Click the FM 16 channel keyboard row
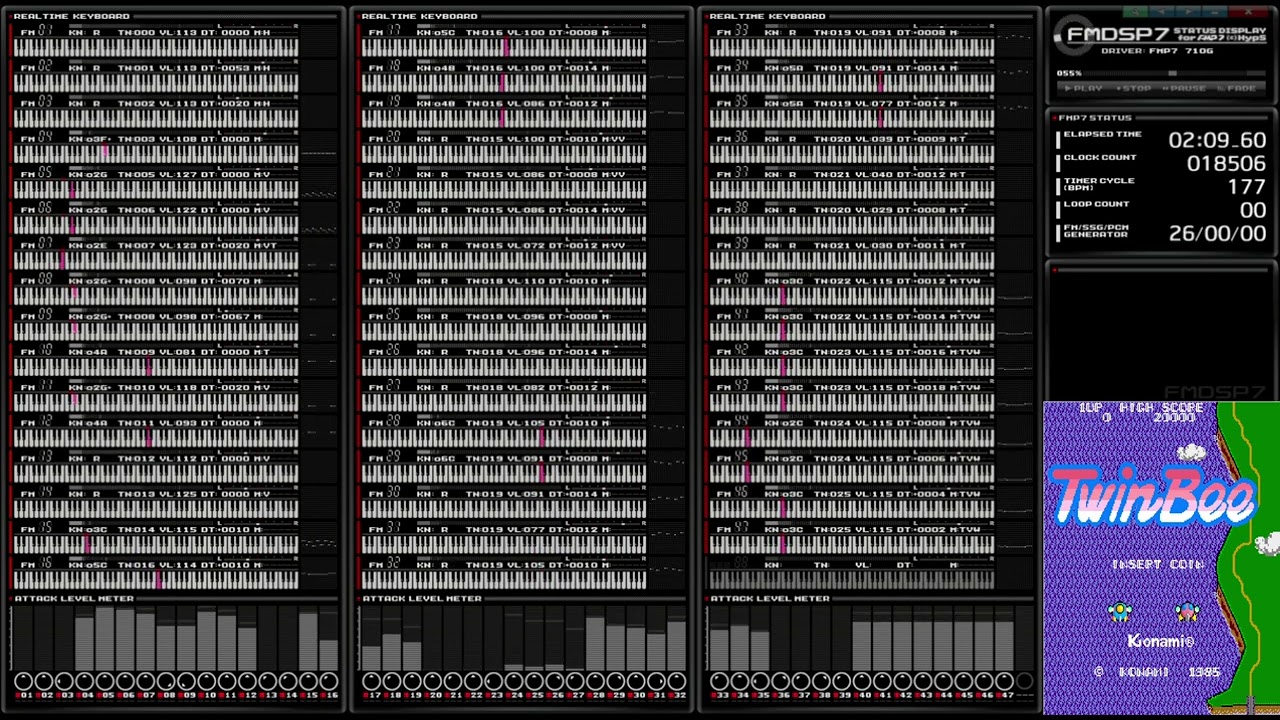 [x=156, y=575]
